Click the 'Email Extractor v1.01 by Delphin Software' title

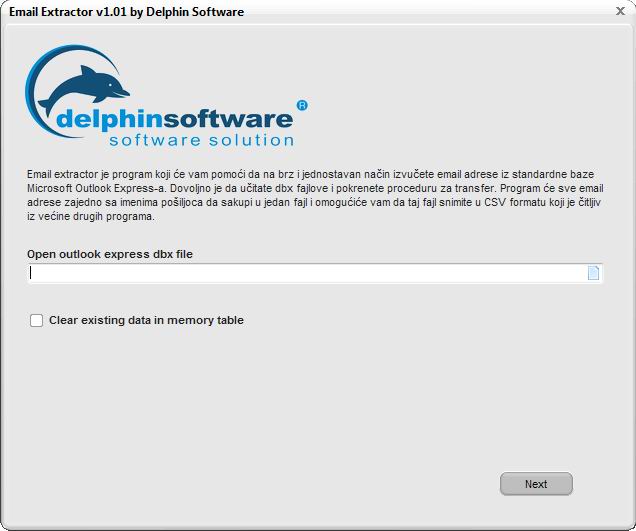tap(126, 12)
